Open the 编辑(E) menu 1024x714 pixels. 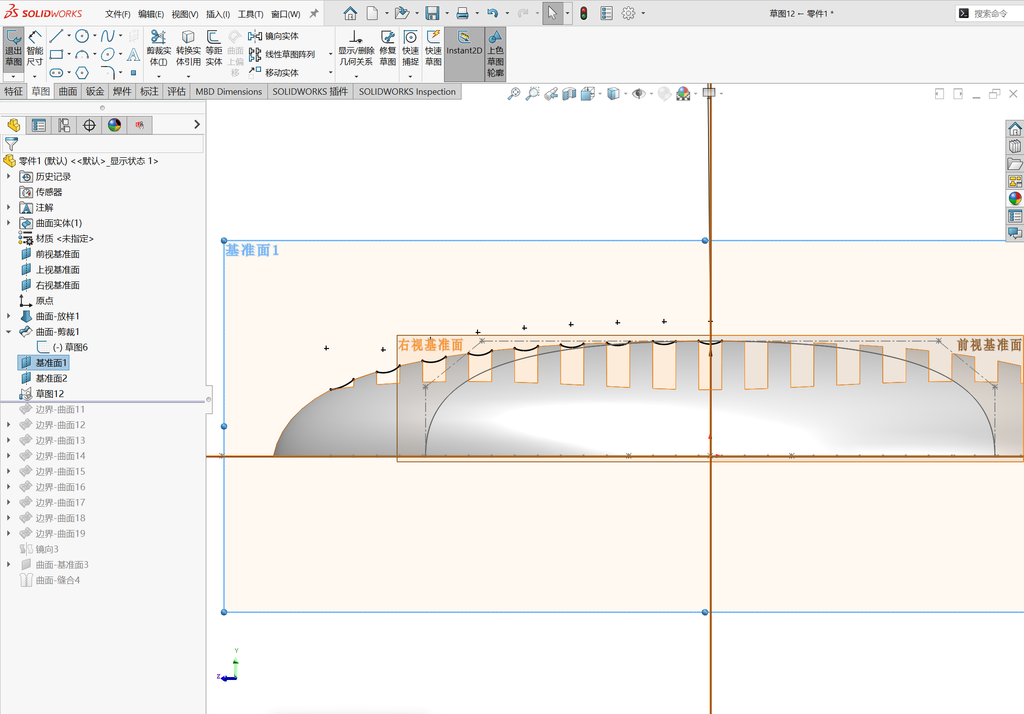pyautogui.click(x=151, y=14)
